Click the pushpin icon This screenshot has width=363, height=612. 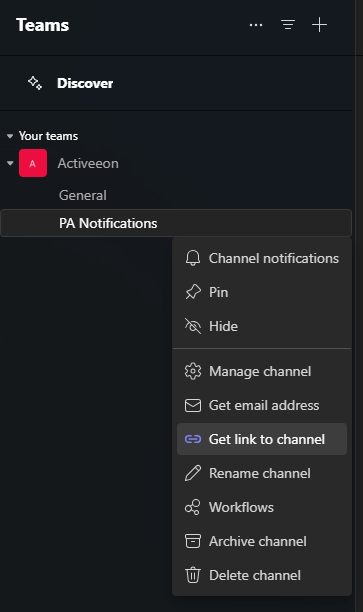point(193,292)
